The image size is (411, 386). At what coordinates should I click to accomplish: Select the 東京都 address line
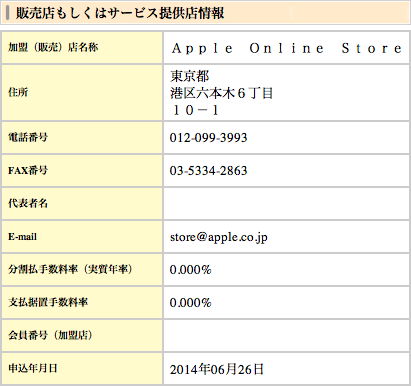click(x=190, y=76)
